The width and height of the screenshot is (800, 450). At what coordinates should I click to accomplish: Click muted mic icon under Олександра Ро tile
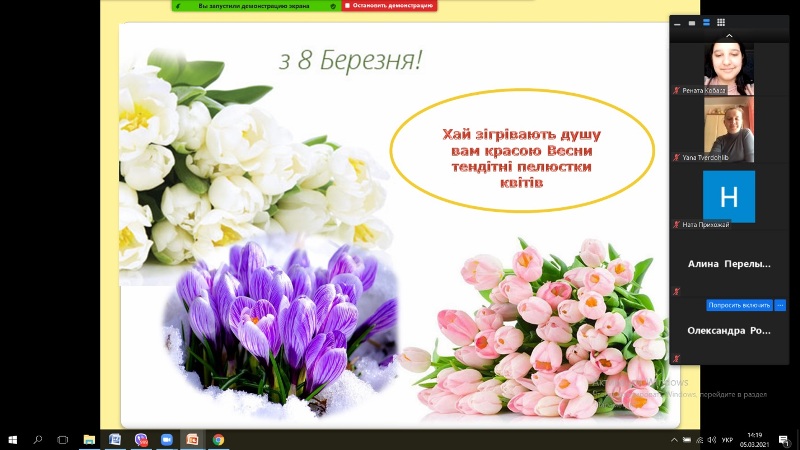tap(677, 358)
